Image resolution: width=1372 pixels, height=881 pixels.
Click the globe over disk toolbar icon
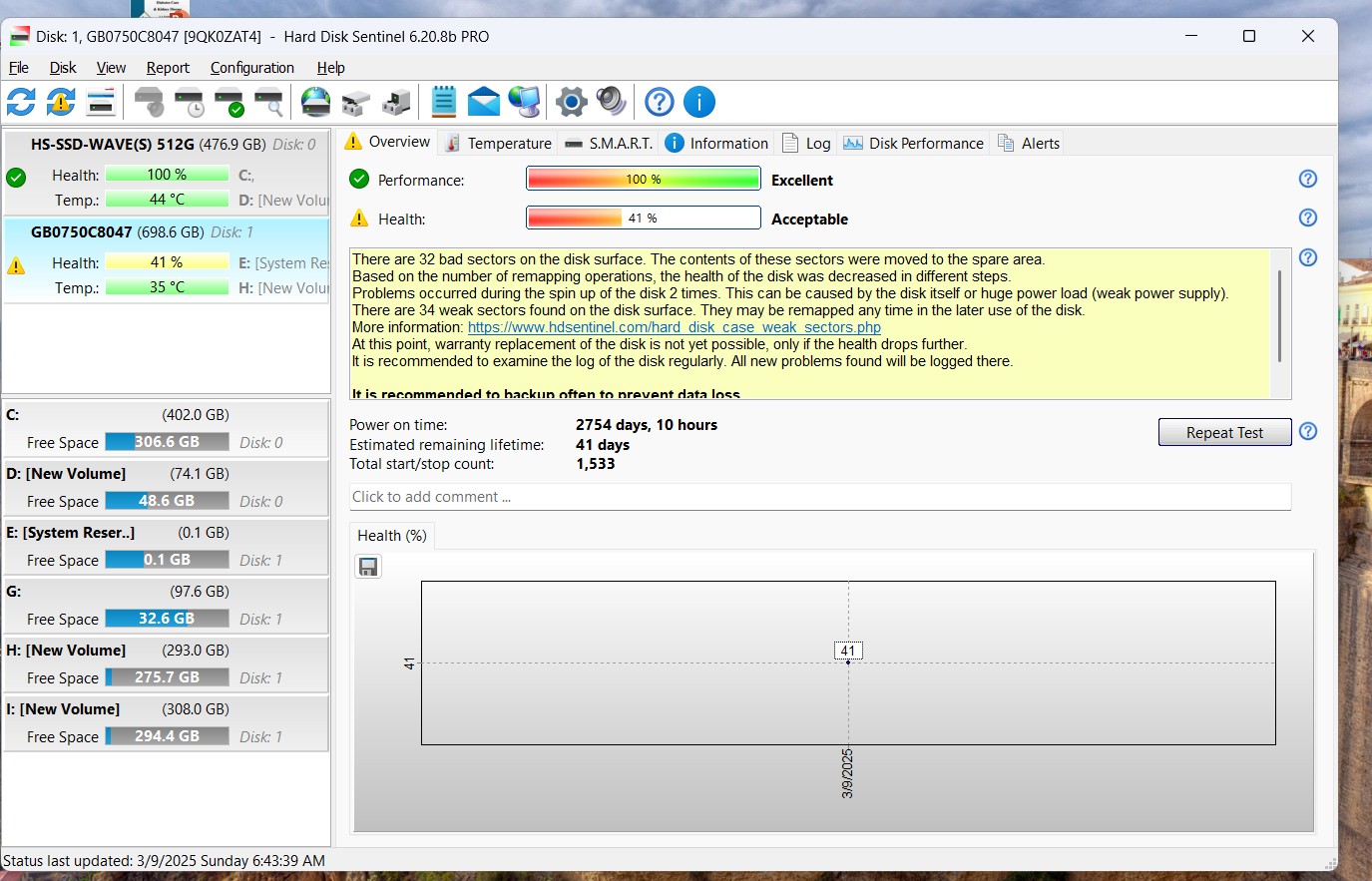(315, 102)
